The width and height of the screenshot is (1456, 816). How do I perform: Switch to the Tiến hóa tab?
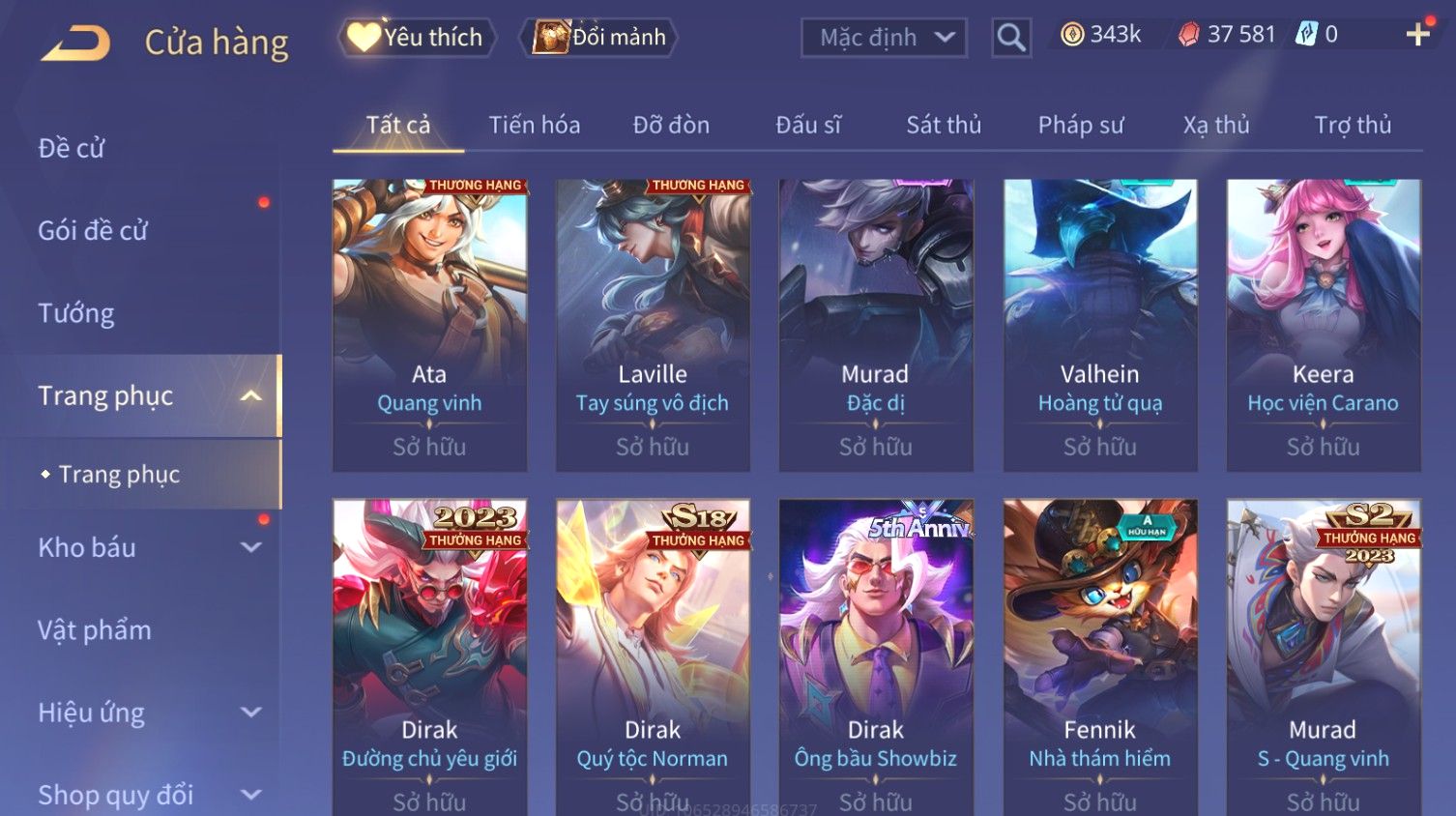click(535, 125)
